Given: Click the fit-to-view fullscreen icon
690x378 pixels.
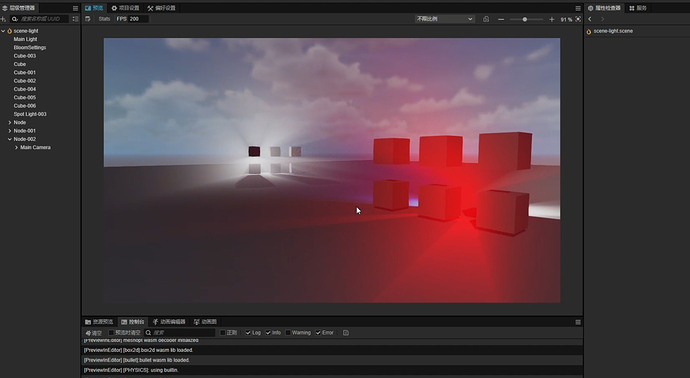Looking at the screenshot, I should tap(578, 19).
